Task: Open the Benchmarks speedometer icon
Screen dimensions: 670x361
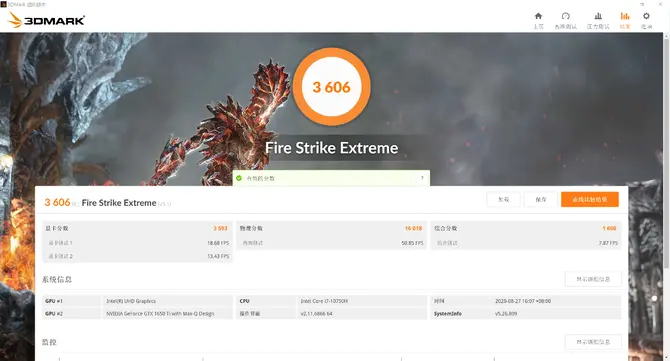Action: coord(565,16)
